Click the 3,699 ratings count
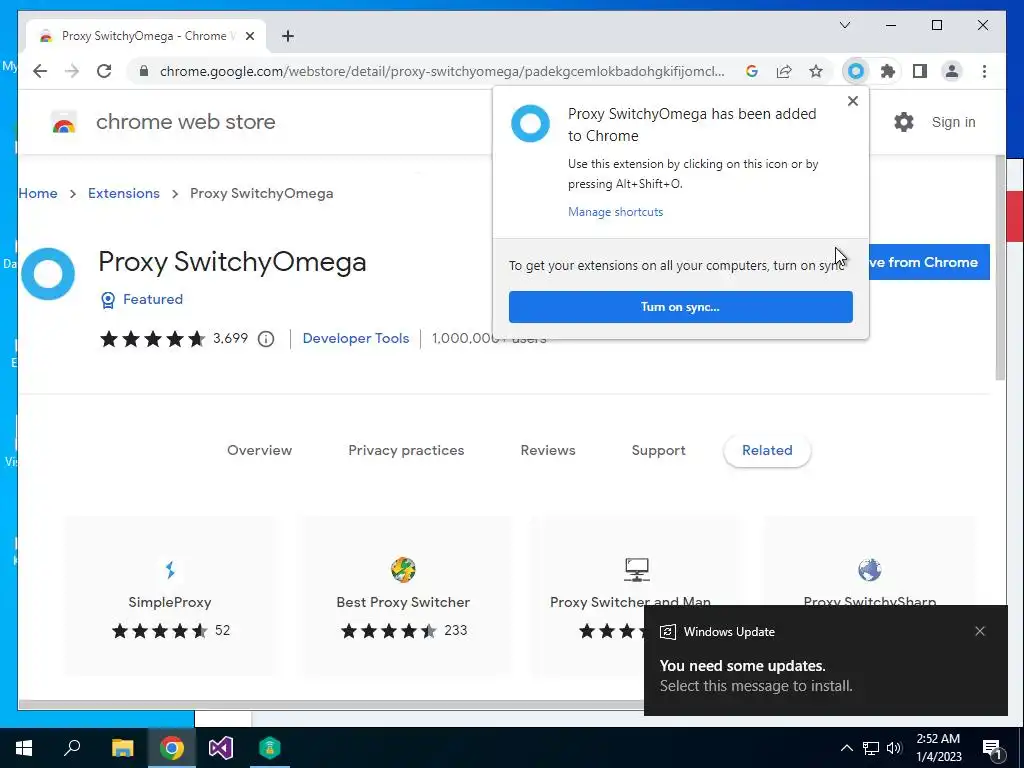The image size is (1024, 768). [x=231, y=338]
